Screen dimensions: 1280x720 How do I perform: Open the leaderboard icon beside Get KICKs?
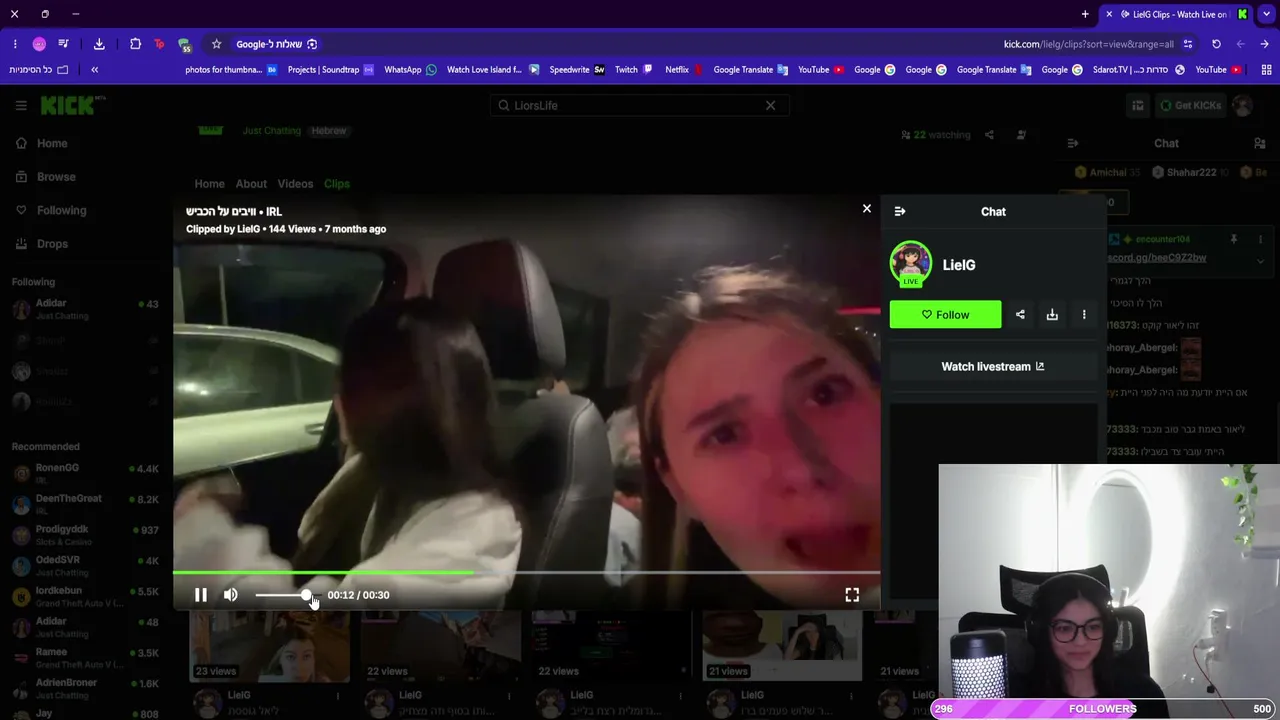(1138, 105)
